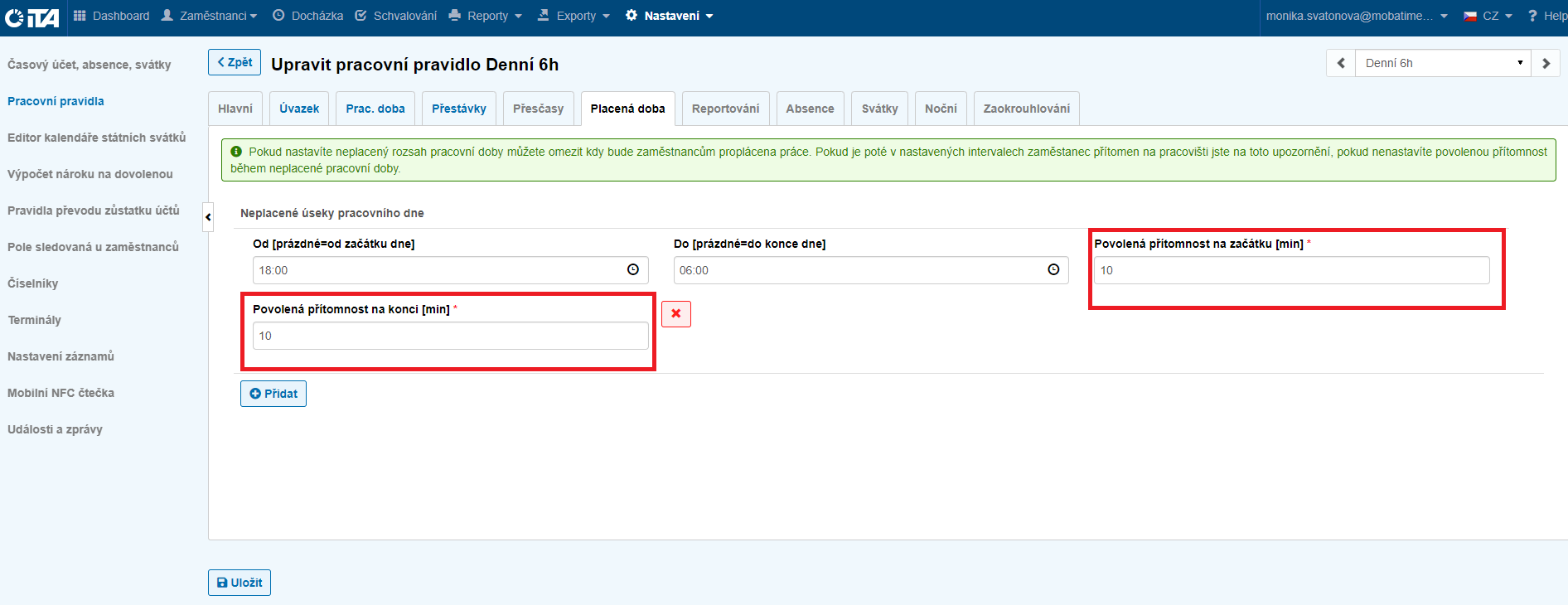The height and width of the screenshot is (605, 1568).
Task: Click the Uložit save button
Action: (x=240, y=583)
